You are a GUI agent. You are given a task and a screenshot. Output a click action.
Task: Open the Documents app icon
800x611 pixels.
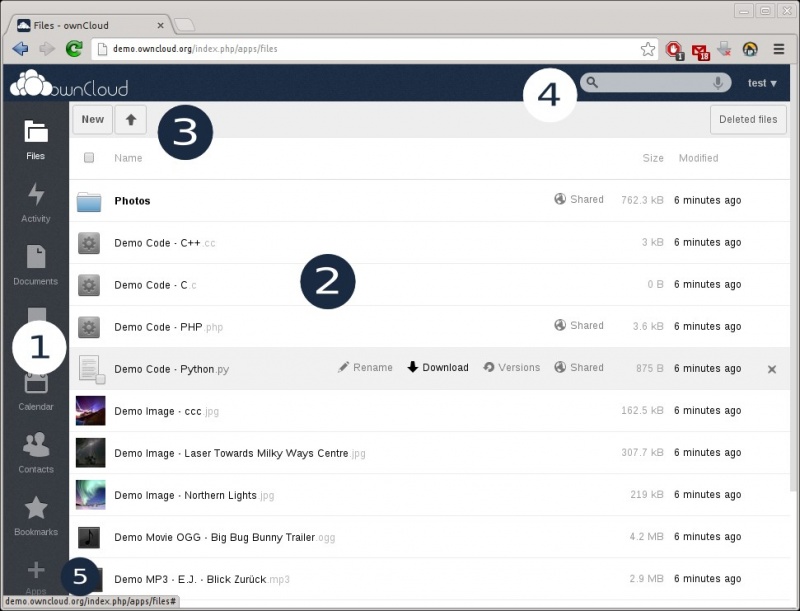36,256
